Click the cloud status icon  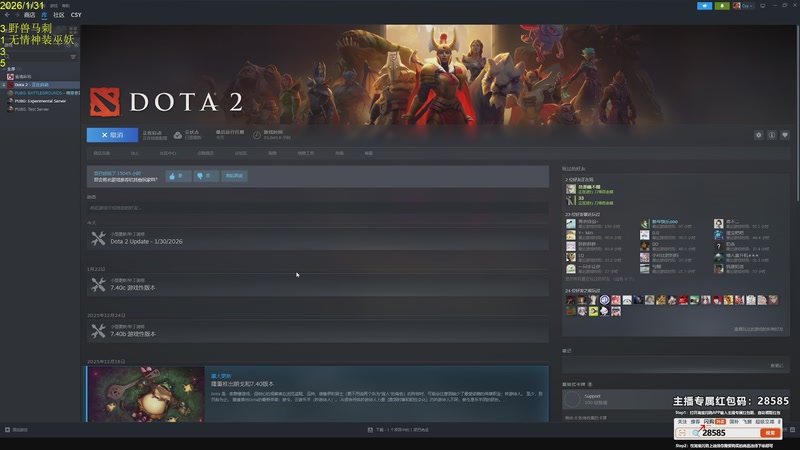tap(178, 135)
